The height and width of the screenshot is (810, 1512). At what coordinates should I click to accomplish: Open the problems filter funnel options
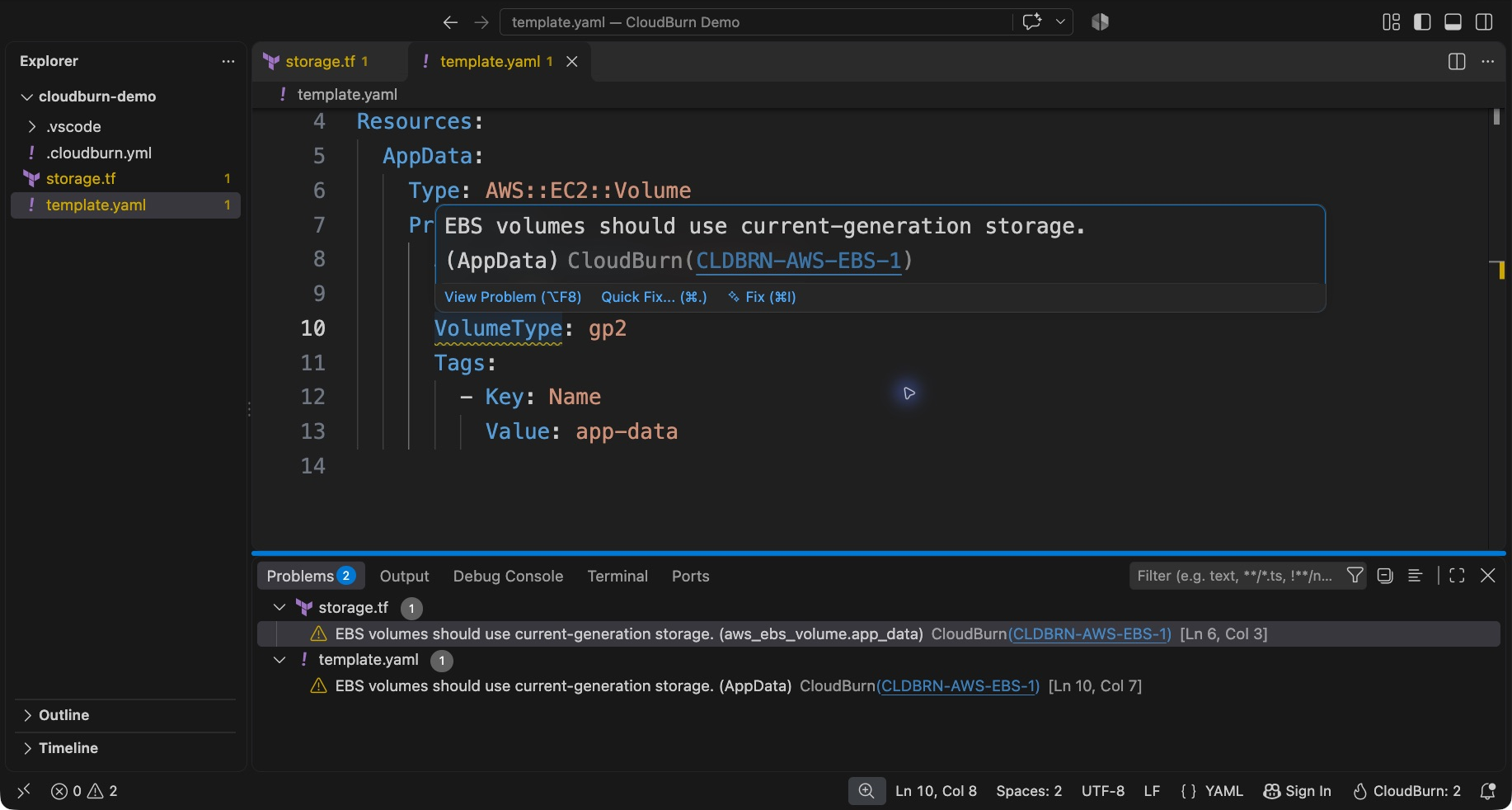coord(1355,576)
